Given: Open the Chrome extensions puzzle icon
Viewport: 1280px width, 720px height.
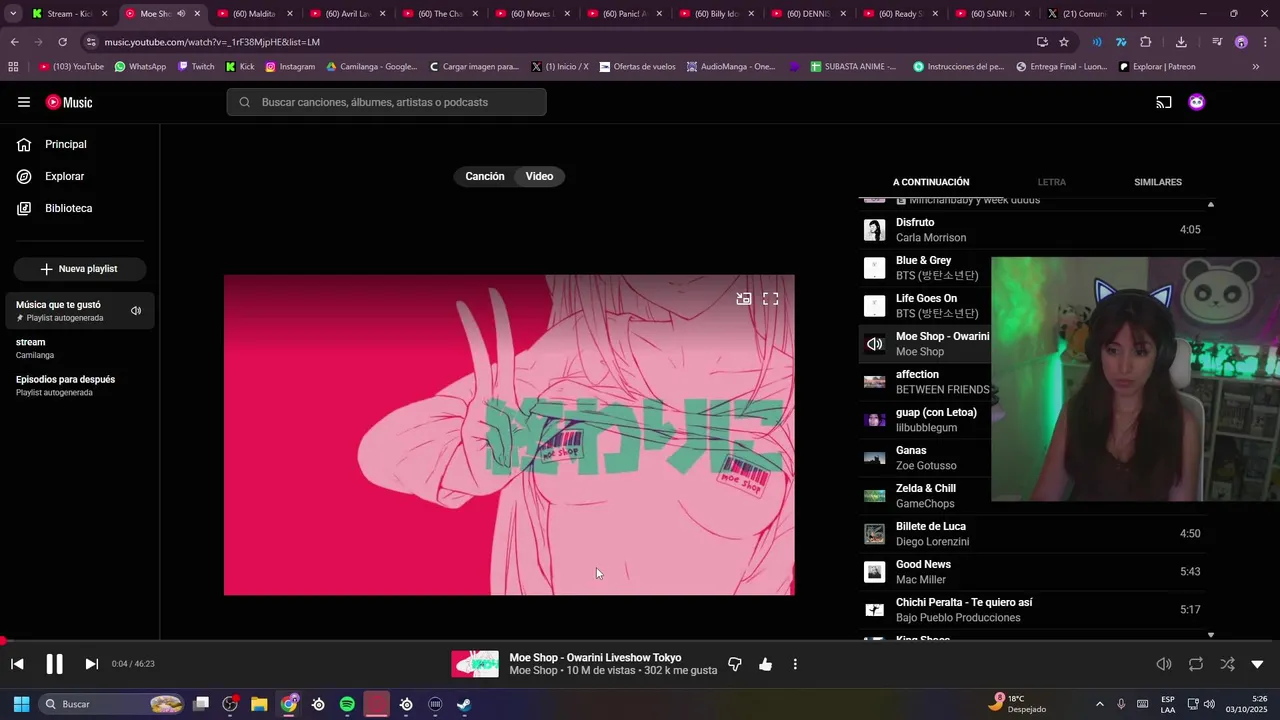Looking at the screenshot, I should [x=1146, y=42].
